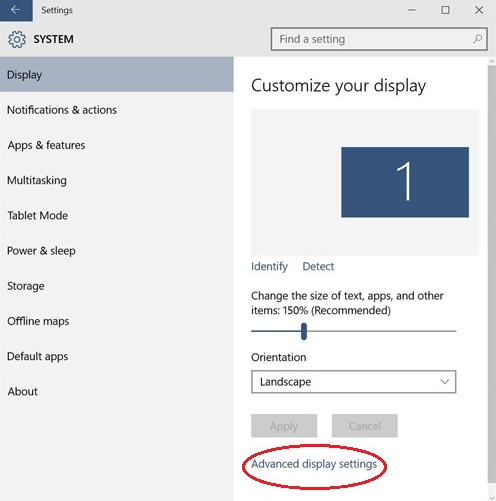The width and height of the screenshot is (496, 501).
Task: Click the Identify link
Action: point(269,266)
